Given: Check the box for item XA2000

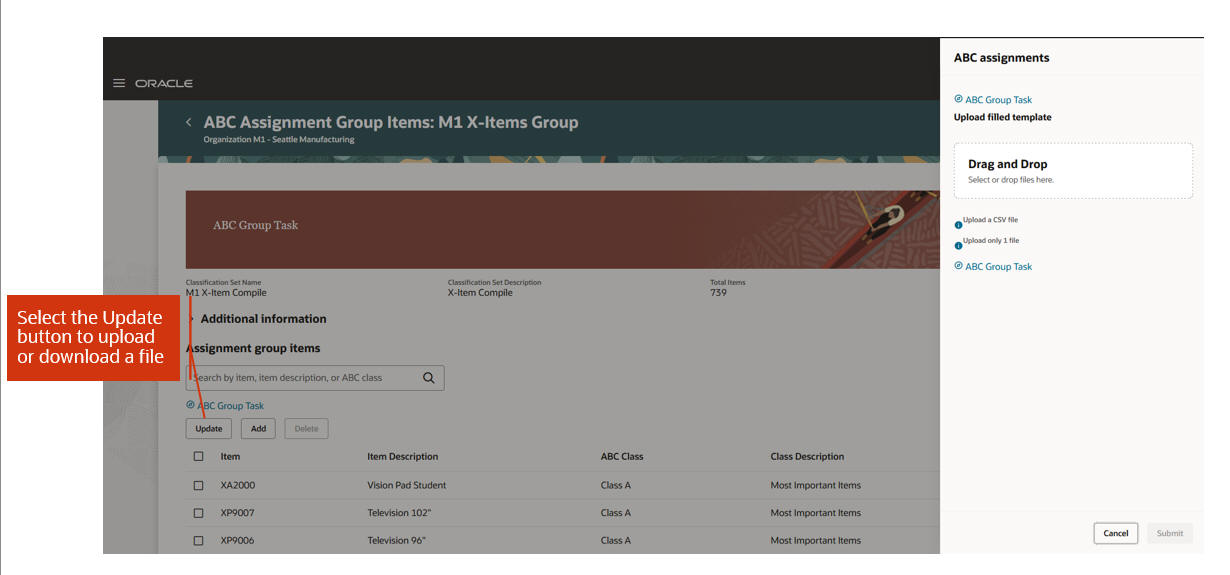Looking at the screenshot, I should 198,485.
